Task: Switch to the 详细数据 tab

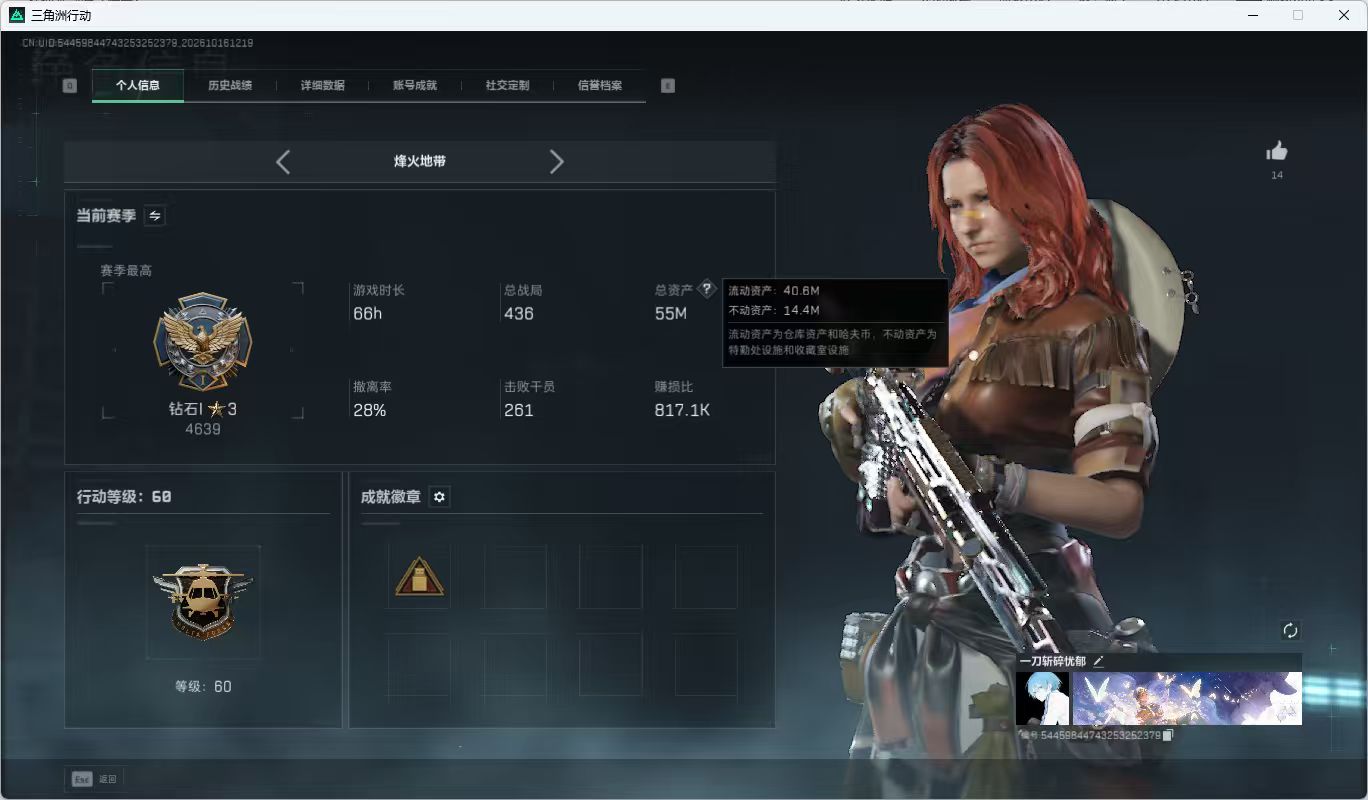Action: pyautogui.click(x=323, y=86)
